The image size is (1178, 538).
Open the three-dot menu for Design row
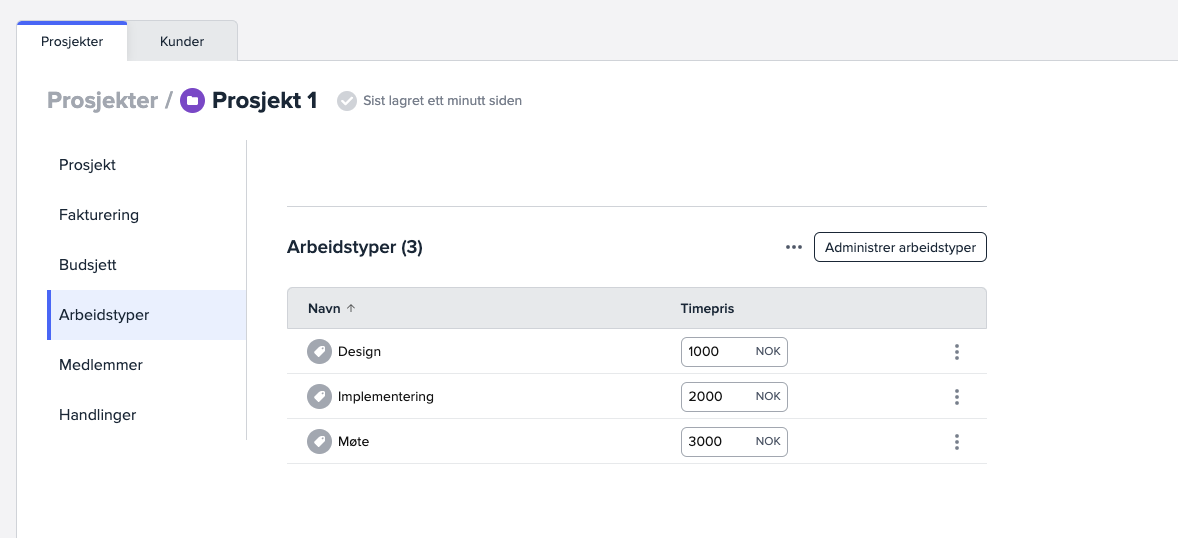(957, 352)
